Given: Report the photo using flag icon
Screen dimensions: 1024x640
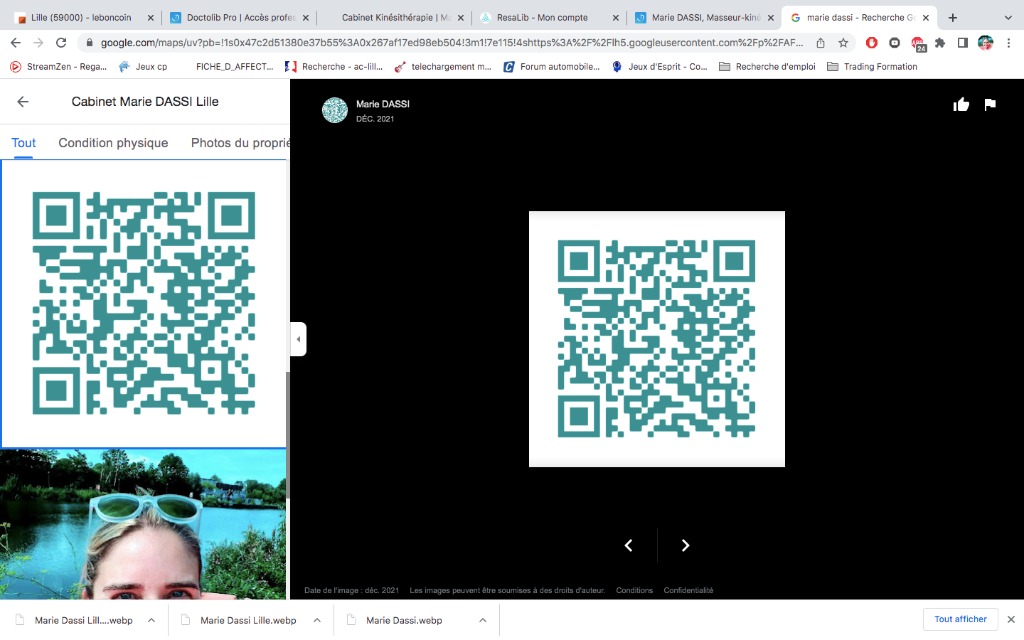Looking at the screenshot, I should click(x=990, y=105).
